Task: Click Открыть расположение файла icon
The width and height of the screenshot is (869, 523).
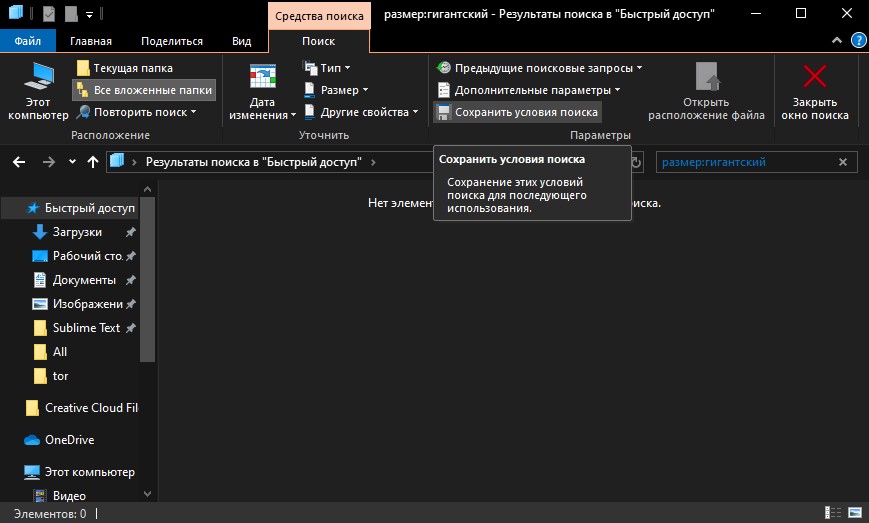Action: pos(706,90)
